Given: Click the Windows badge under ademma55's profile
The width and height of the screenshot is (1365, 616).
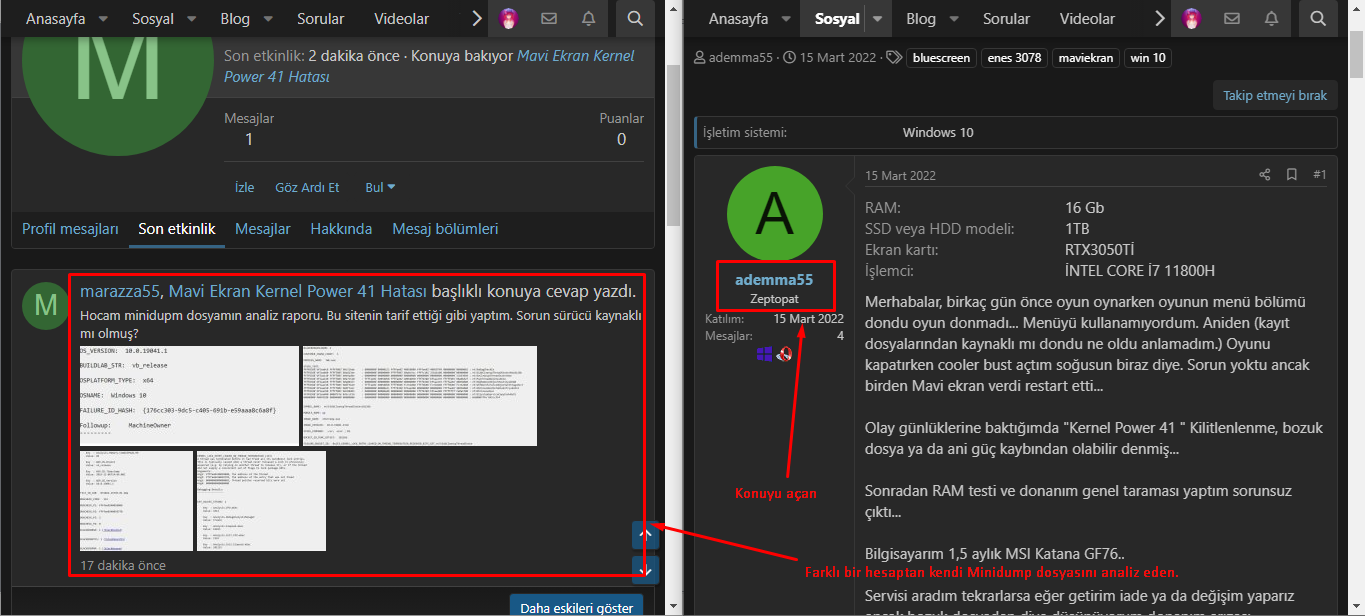Looking at the screenshot, I should pyautogui.click(x=765, y=353).
